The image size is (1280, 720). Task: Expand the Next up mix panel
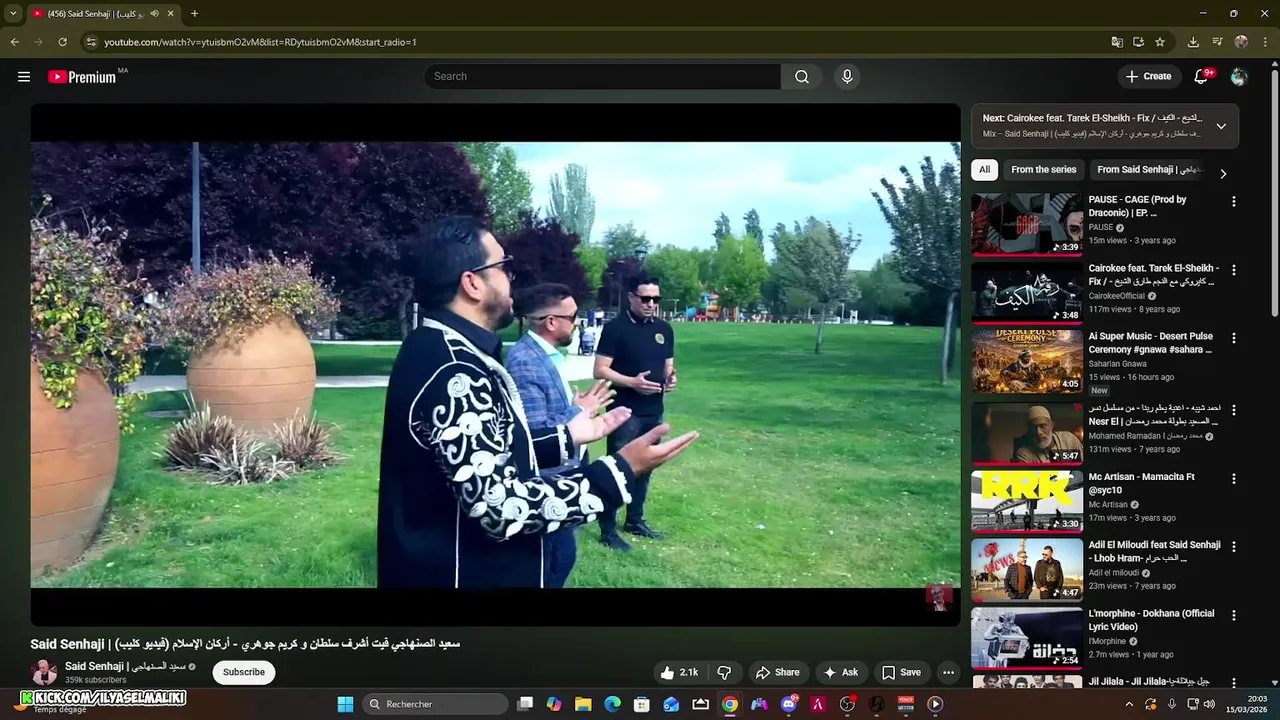[x=1221, y=126]
